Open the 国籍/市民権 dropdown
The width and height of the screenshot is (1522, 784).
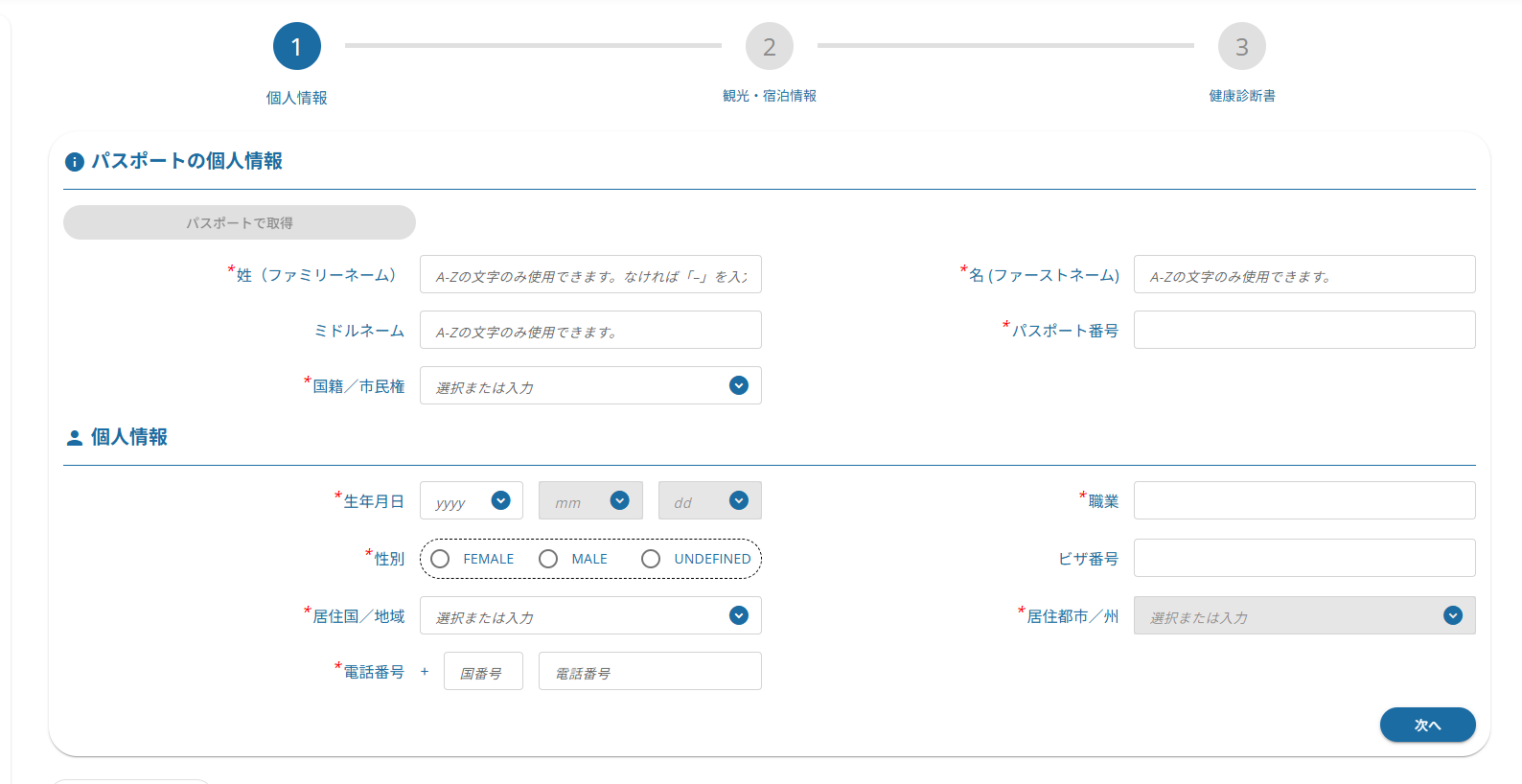[x=590, y=385]
